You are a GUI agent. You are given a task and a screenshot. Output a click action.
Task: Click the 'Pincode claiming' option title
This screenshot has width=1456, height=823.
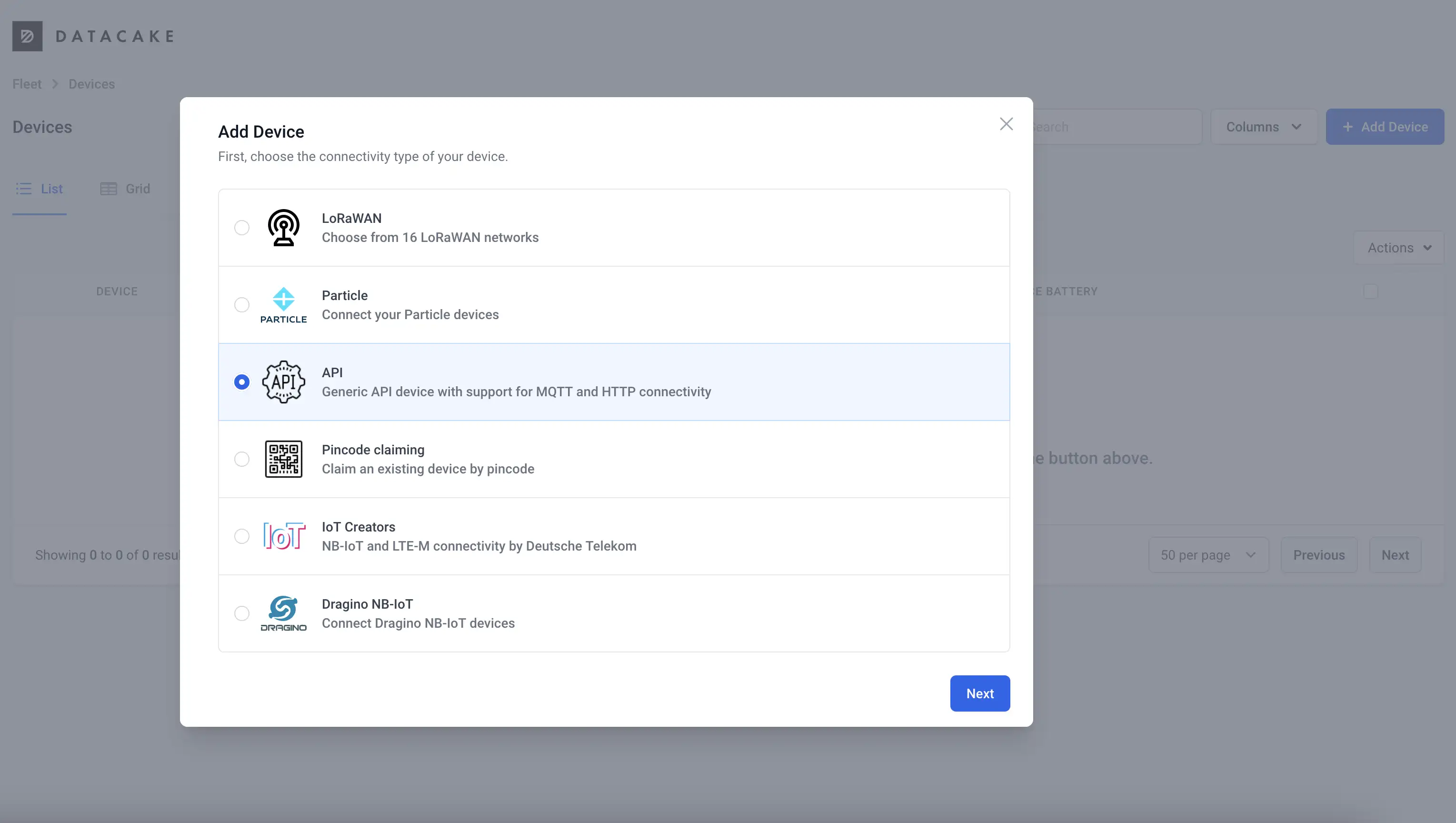tap(373, 450)
